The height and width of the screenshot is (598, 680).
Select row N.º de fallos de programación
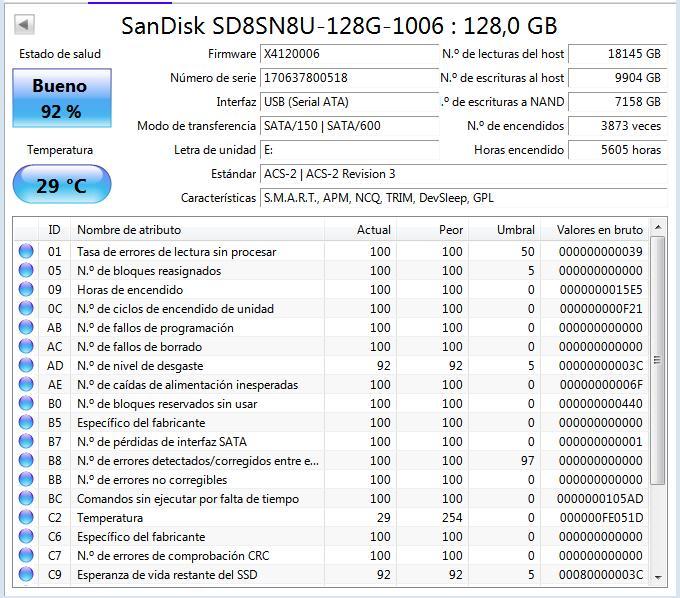pyautogui.click(x=332, y=328)
